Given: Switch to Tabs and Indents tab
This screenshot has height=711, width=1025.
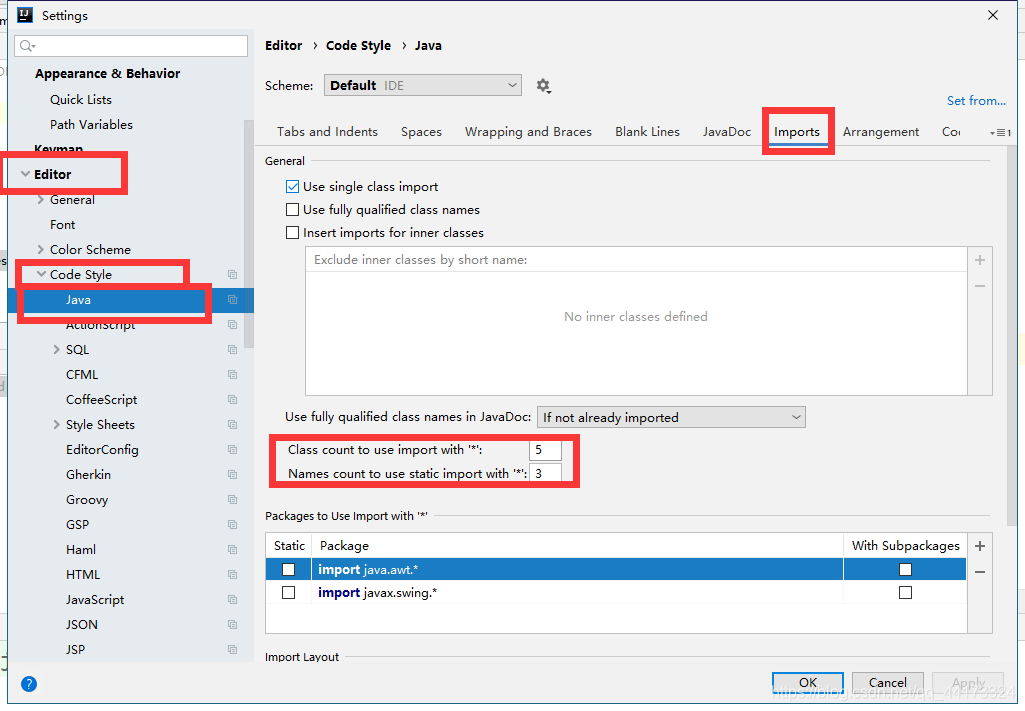Looking at the screenshot, I should 327,132.
